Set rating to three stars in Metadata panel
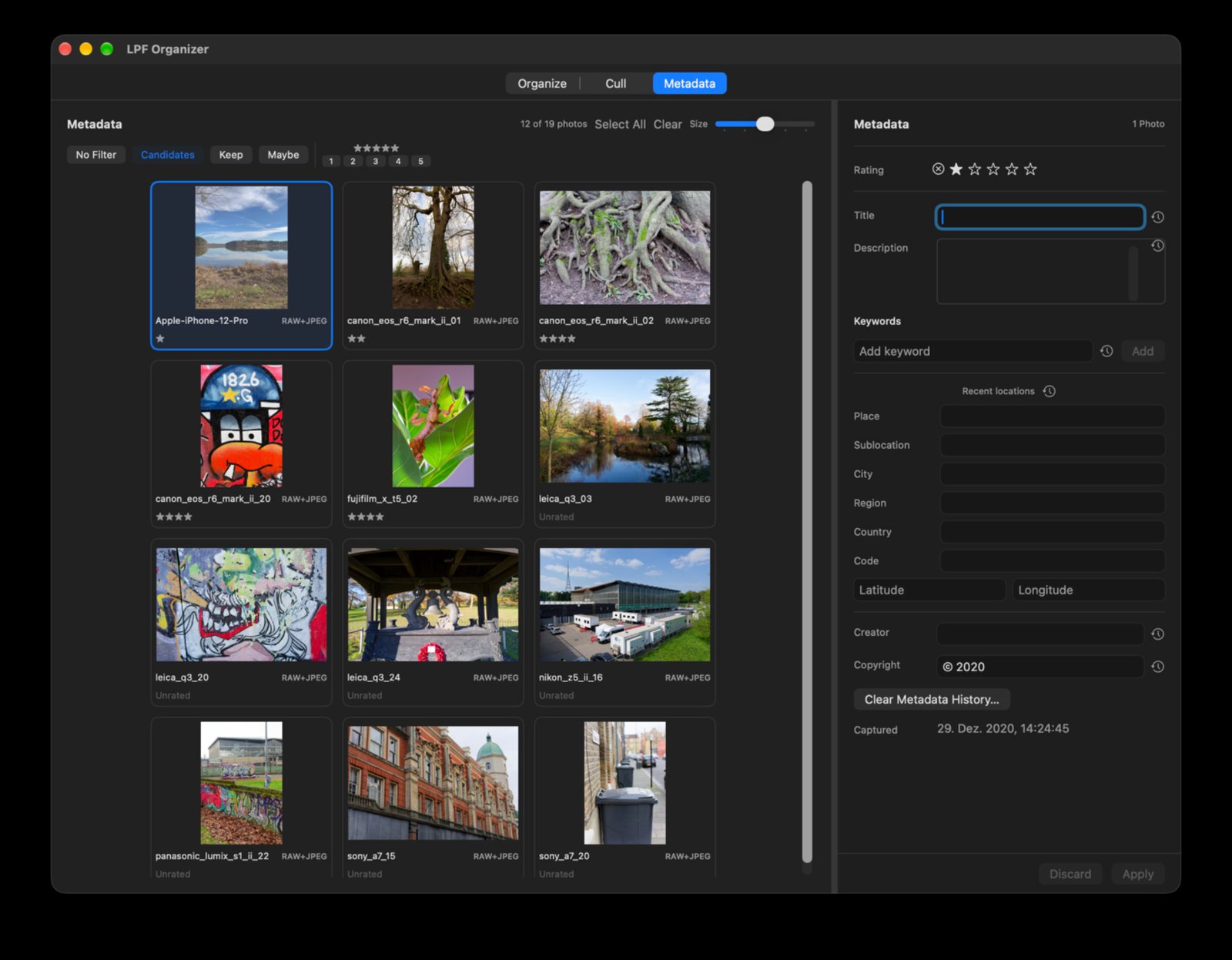 (993, 169)
